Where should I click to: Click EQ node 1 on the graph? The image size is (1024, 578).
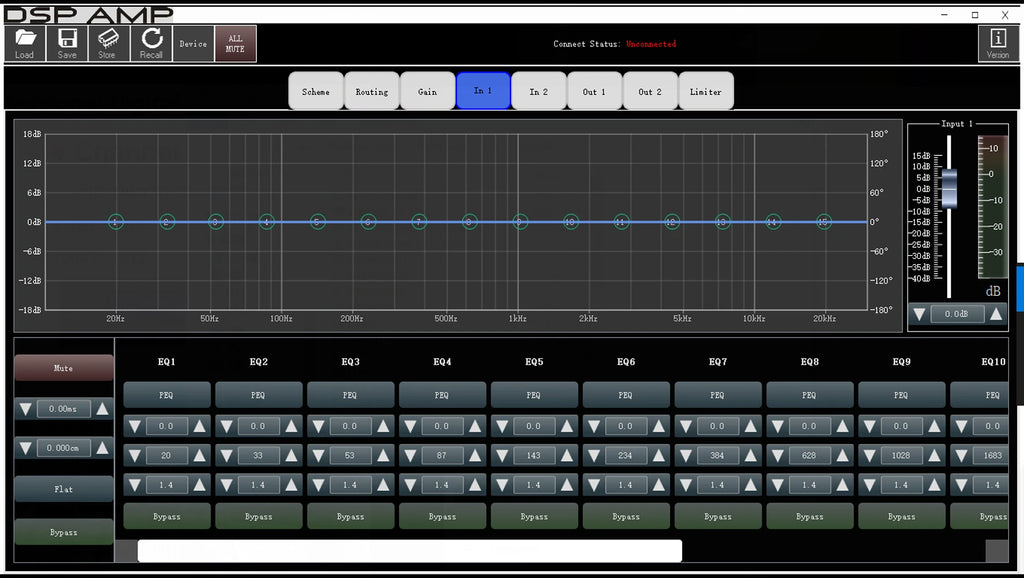(116, 222)
